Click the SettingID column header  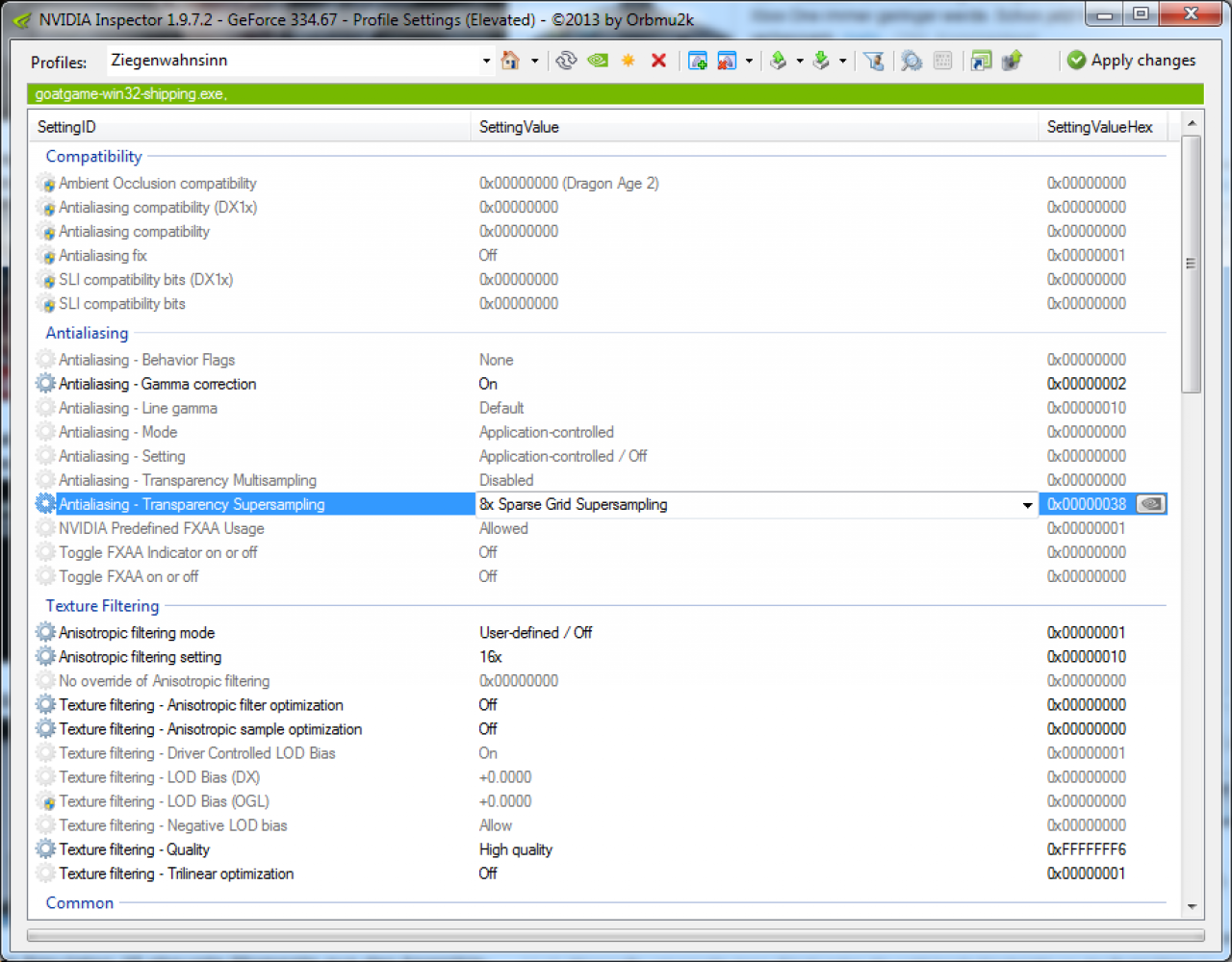point(250,127)
